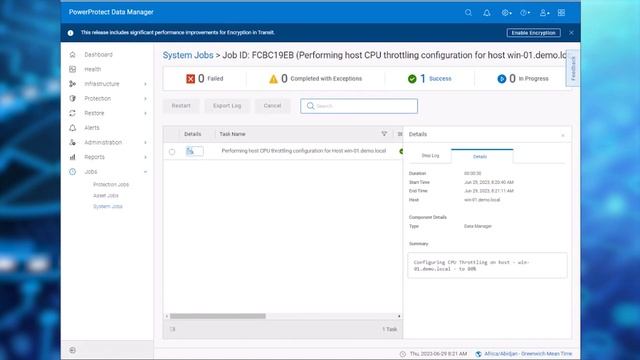Open the user account menu
This screenshot has width=640, height=360.
pos(544,13)
